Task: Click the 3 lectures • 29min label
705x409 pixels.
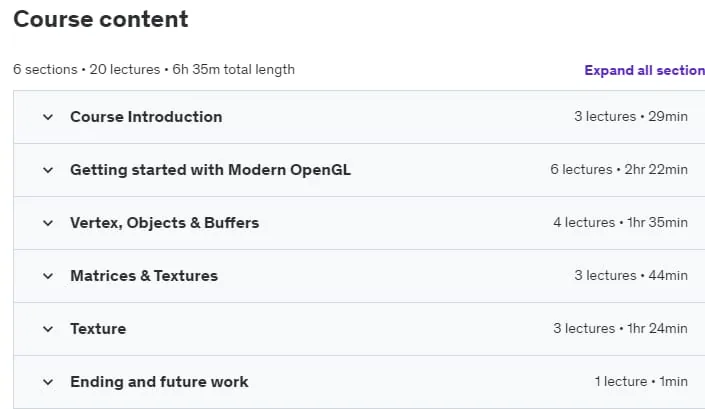Action: click(631, 116)
